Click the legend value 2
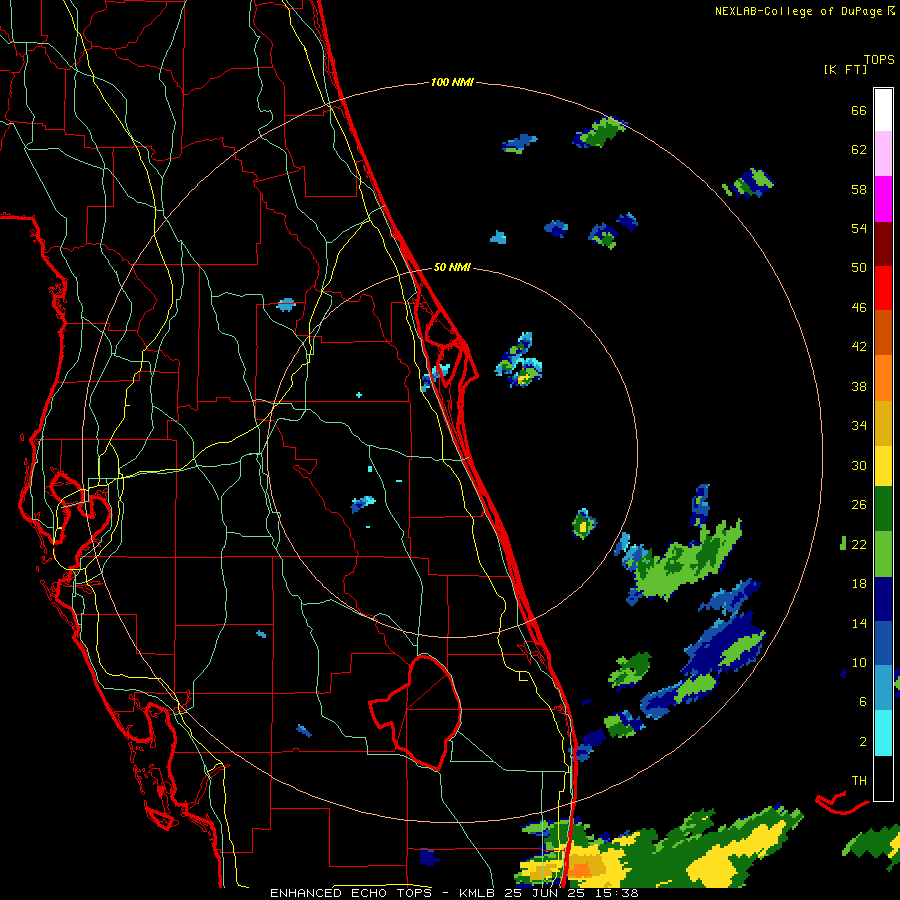The image size is (900, 900). 863,742
